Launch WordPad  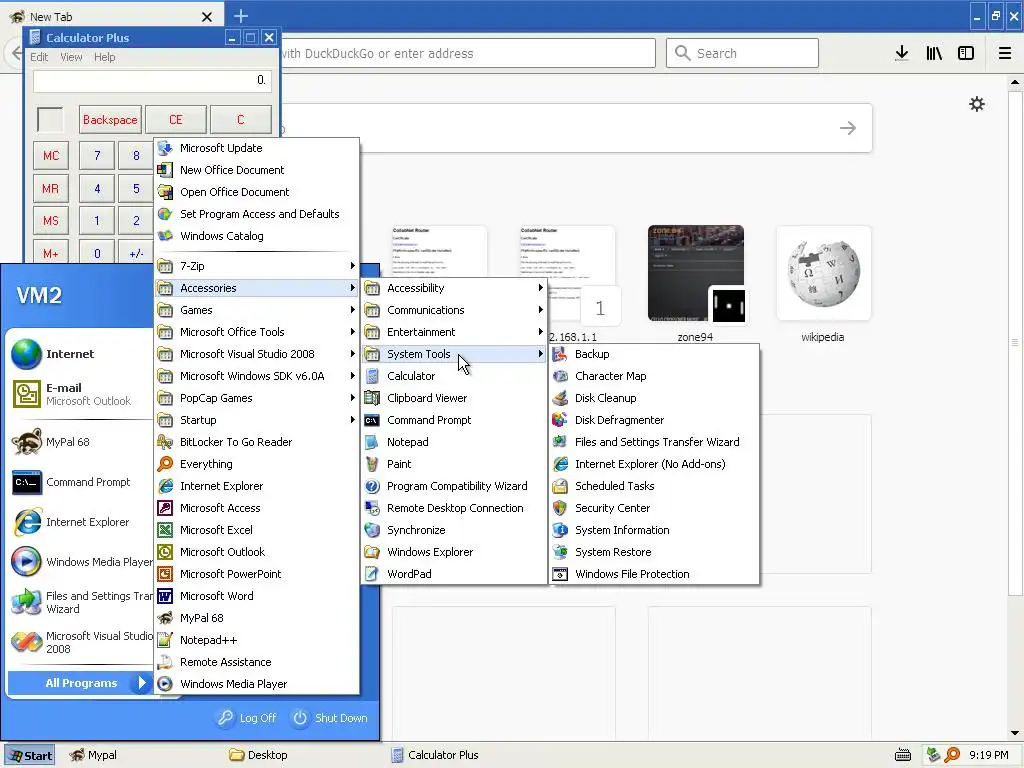(455, 574)
